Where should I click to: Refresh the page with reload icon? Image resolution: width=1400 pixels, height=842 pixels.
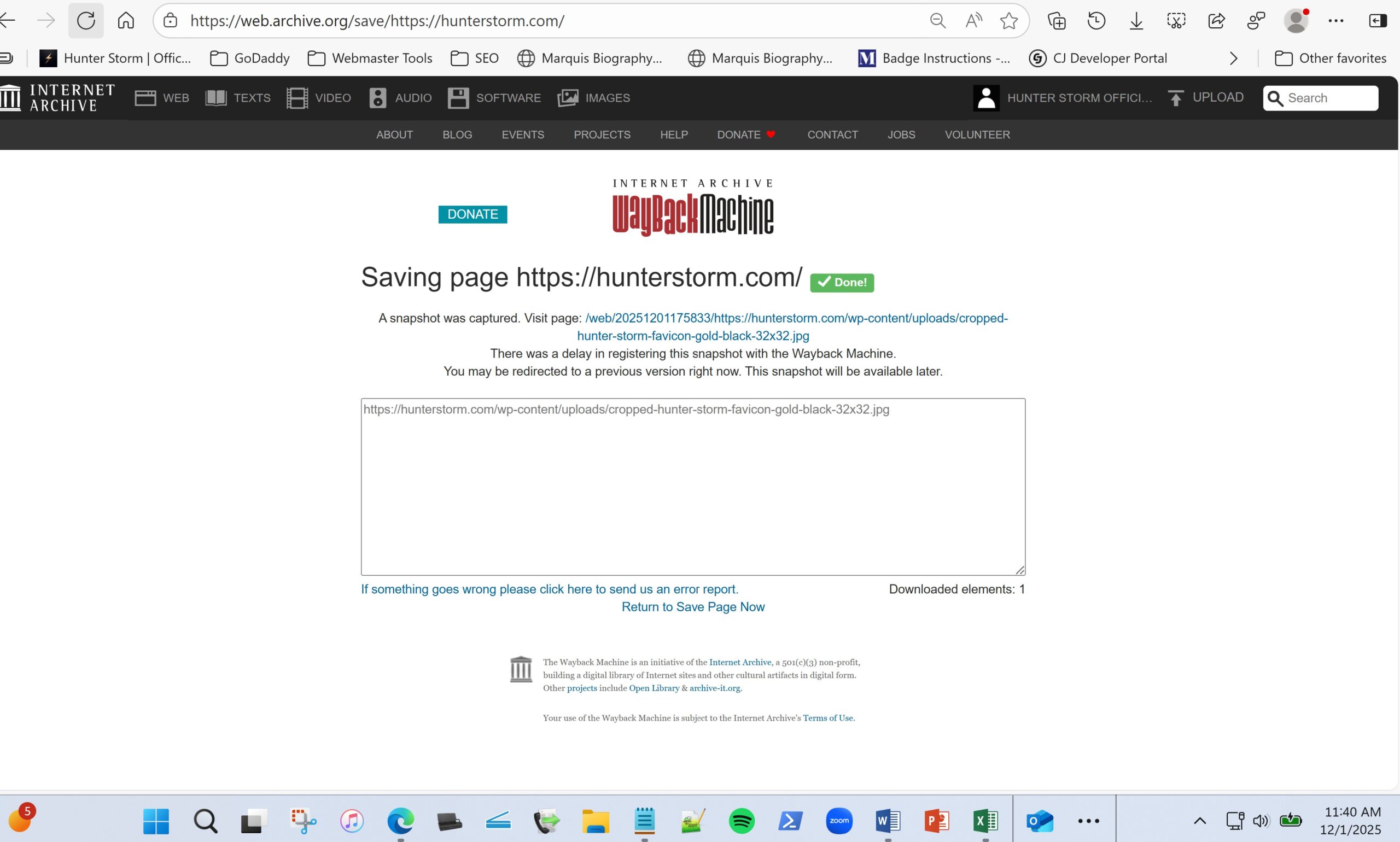click(86, 21)
